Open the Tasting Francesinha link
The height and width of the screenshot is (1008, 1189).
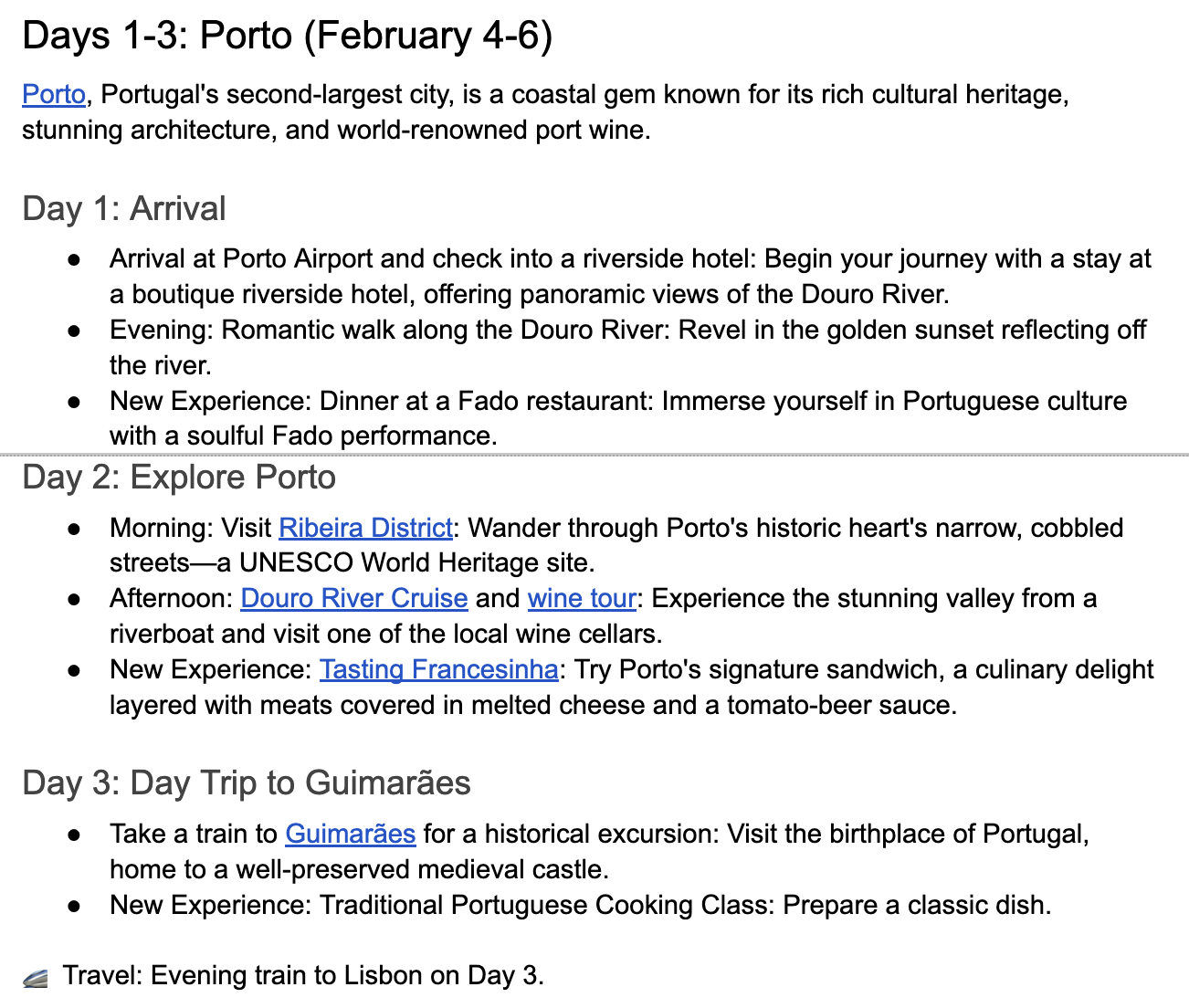pos(438,669)
